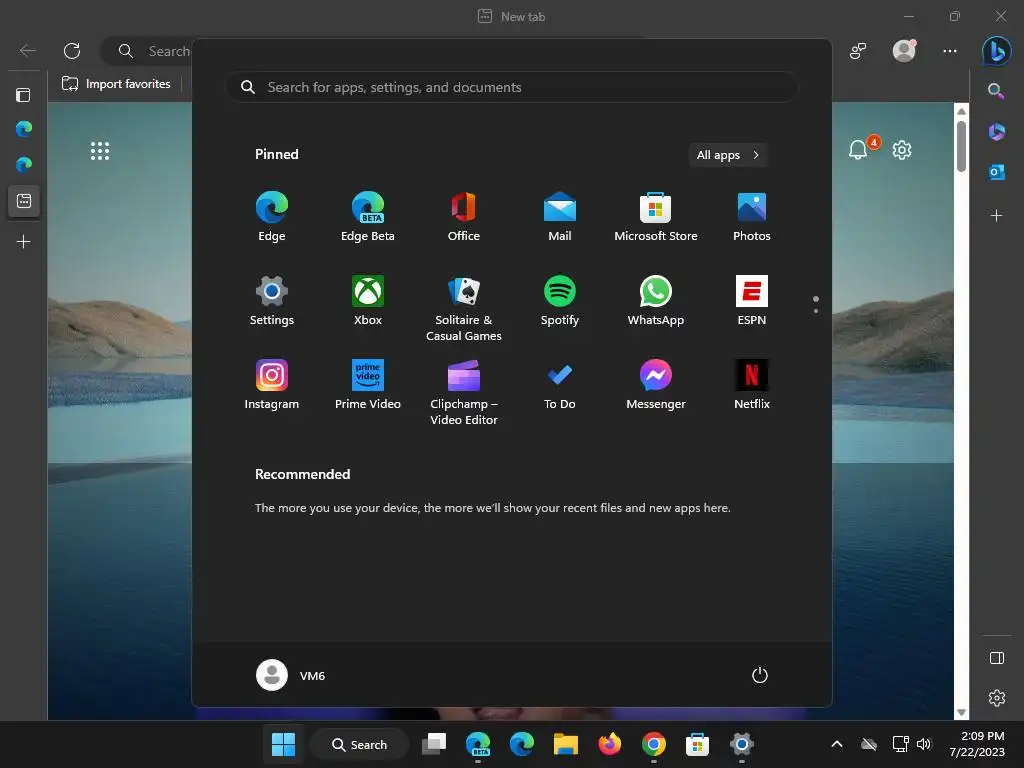Open Task View from the taskbar

pyautogui.click(x=434, y=744)
